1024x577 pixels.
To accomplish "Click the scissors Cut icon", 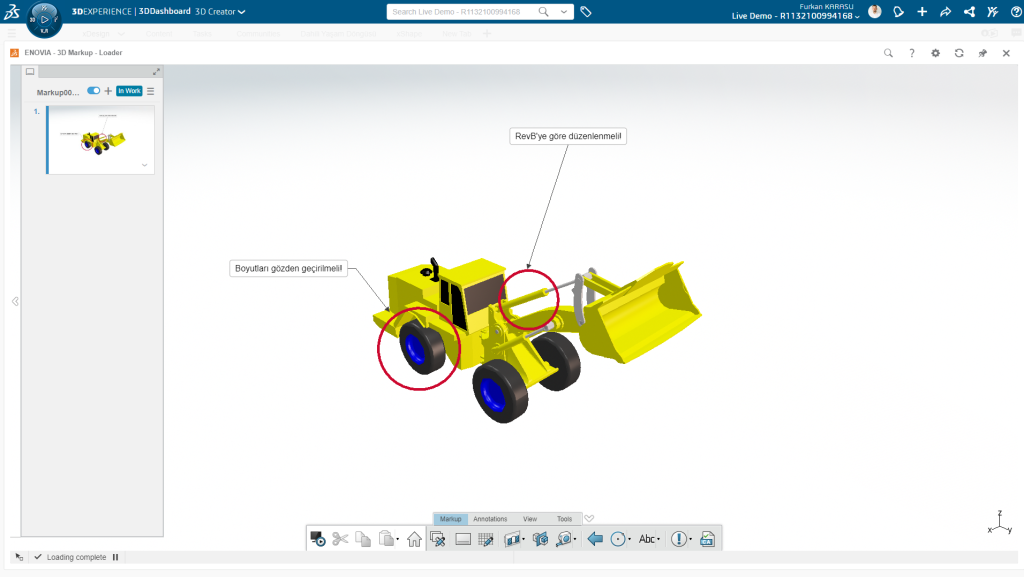I will click(340, 539).
